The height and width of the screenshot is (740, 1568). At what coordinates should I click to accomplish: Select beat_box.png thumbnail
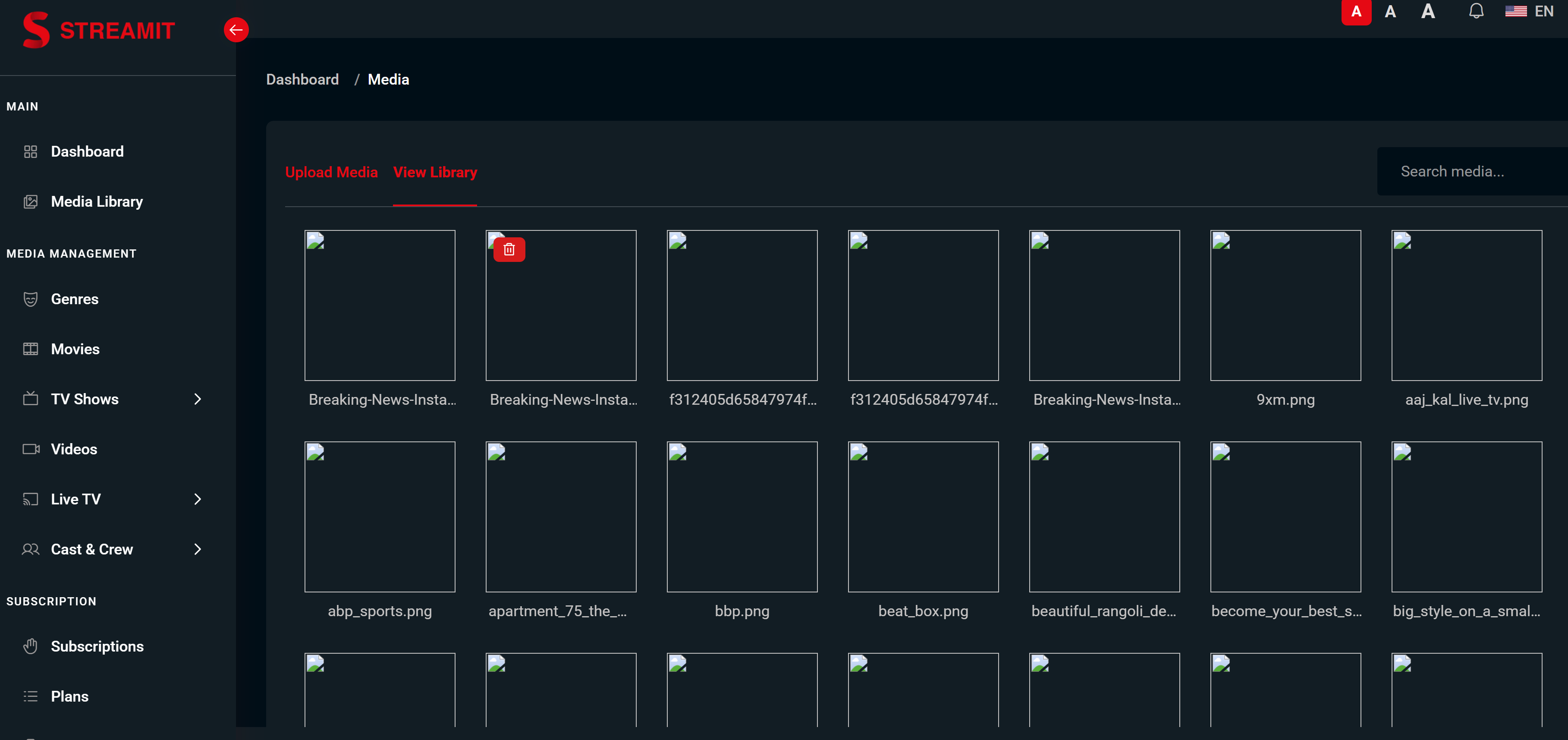(x=924, y=516)
